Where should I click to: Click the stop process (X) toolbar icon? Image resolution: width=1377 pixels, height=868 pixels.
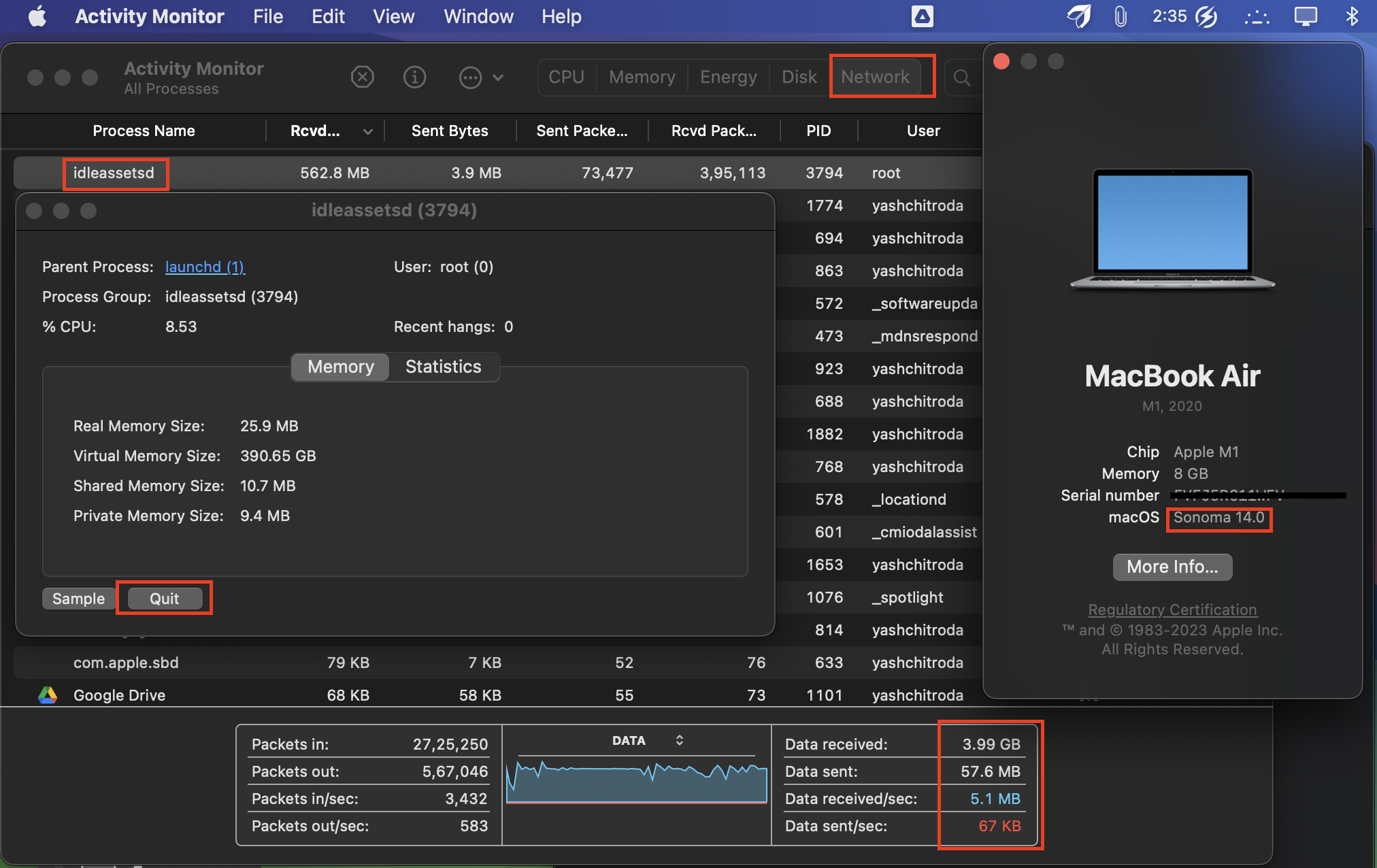pos(363,77)
